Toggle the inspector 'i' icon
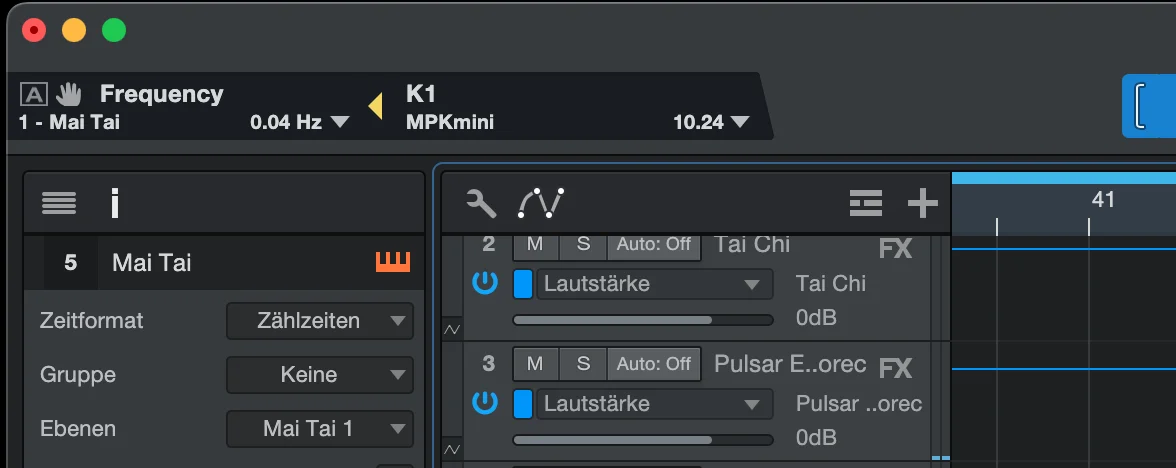The image size is (1176, 468). [115, 203]
